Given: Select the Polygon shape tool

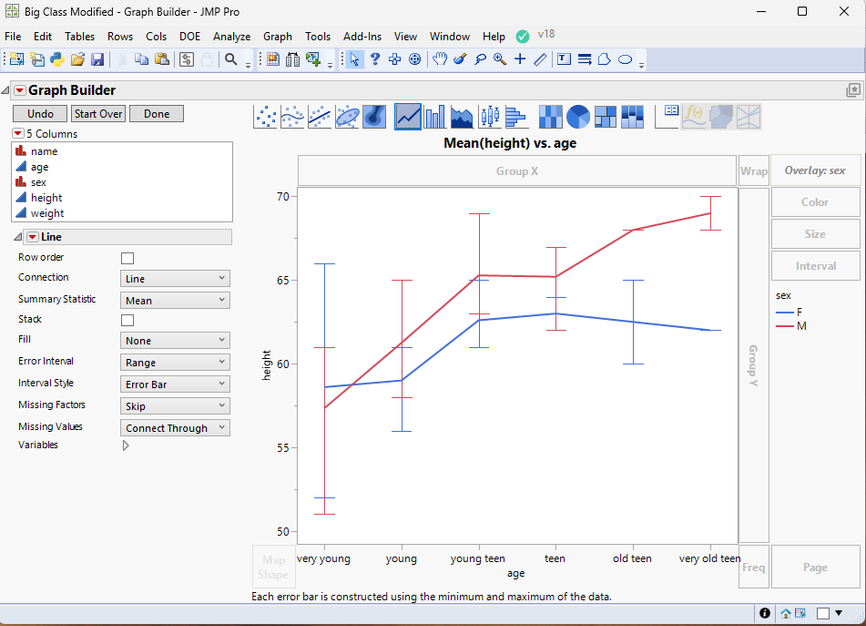Looking at the screenshot, I should point(604,59).
